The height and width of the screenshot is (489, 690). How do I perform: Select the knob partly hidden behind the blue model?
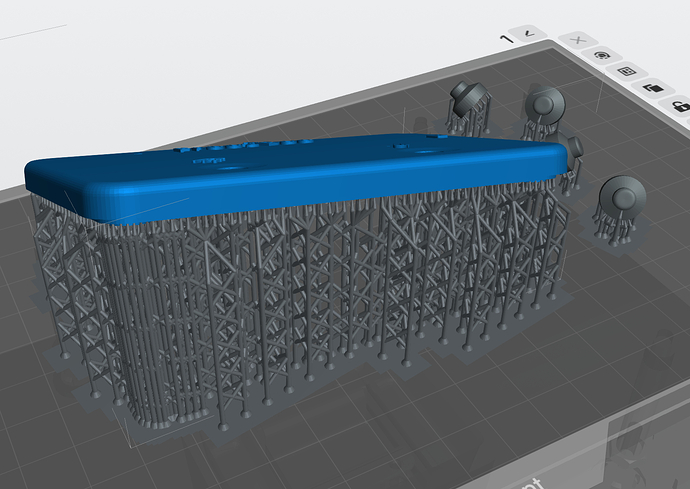pyautogui.click(x=574, y=150)
